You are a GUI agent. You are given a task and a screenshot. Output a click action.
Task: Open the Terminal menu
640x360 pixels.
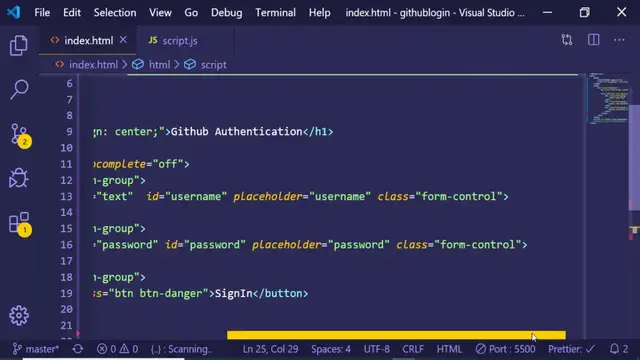coord(276,13)
